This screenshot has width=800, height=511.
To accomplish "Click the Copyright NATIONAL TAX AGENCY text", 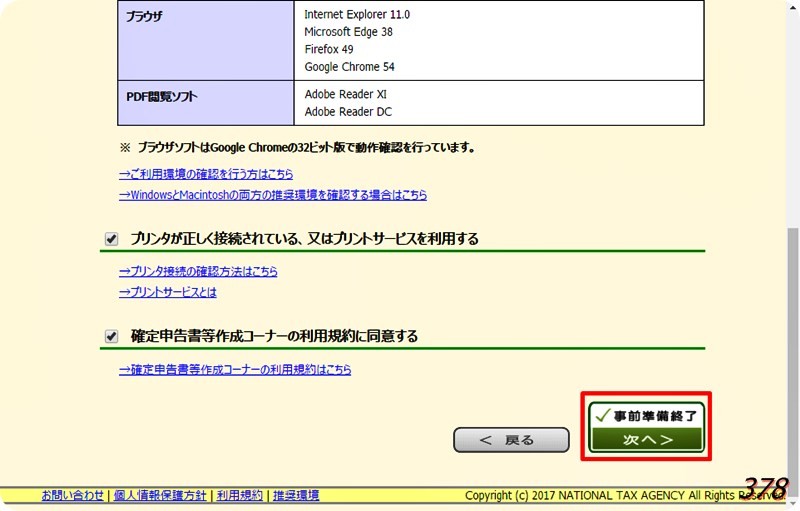I will 625,495.
